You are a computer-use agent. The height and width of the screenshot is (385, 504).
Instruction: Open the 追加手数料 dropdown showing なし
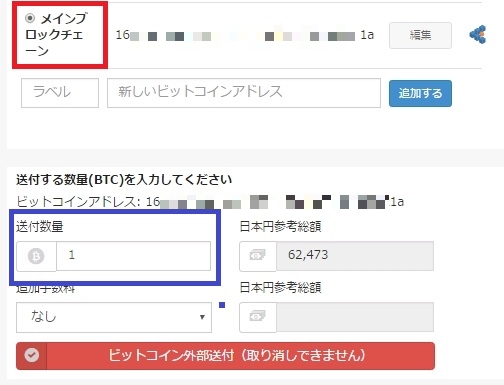[114, 317]
